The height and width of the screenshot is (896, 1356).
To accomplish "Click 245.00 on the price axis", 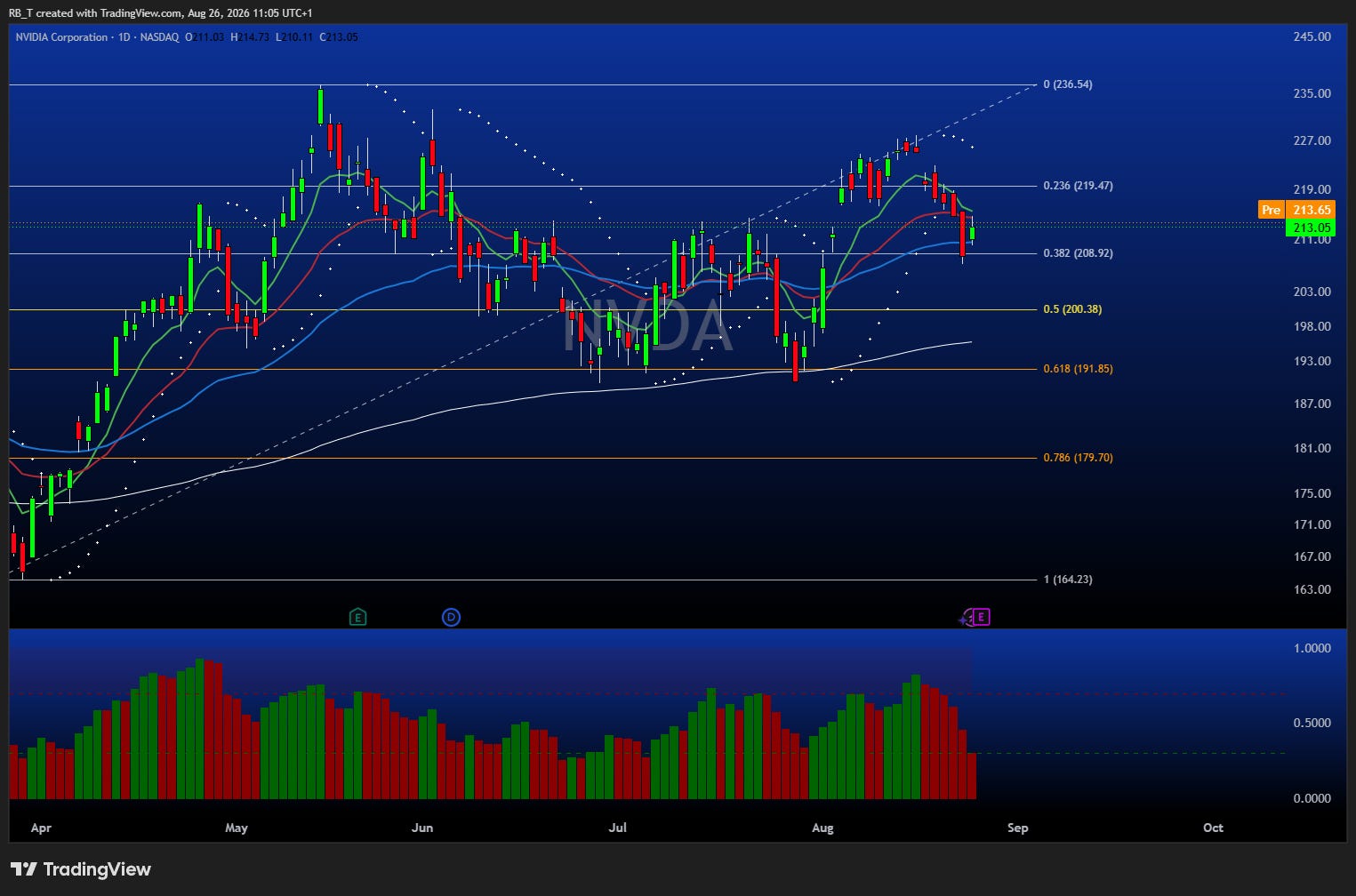I will pos(1312,37).
